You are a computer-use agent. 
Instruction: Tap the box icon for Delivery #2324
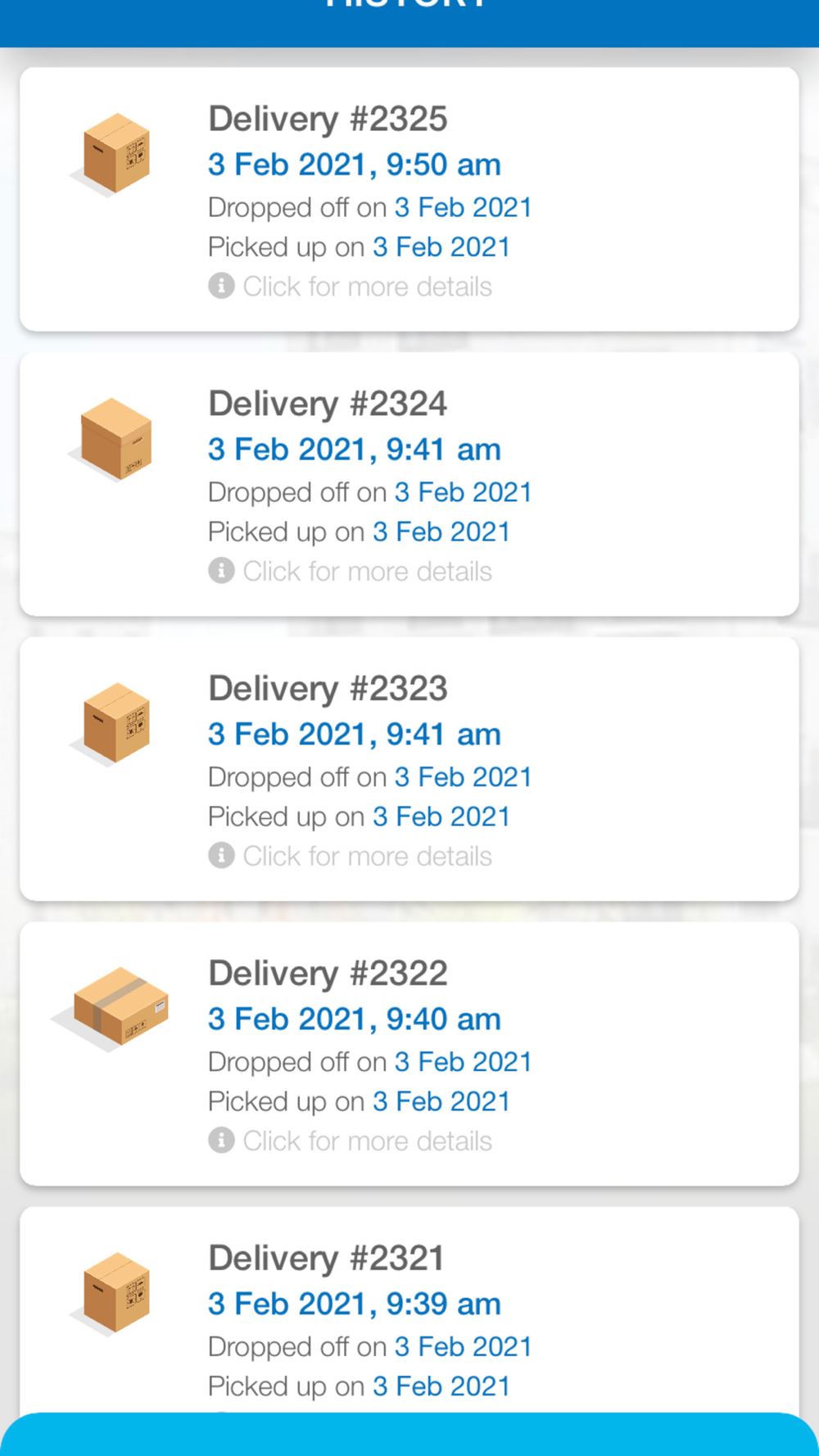tap(113, 439)
